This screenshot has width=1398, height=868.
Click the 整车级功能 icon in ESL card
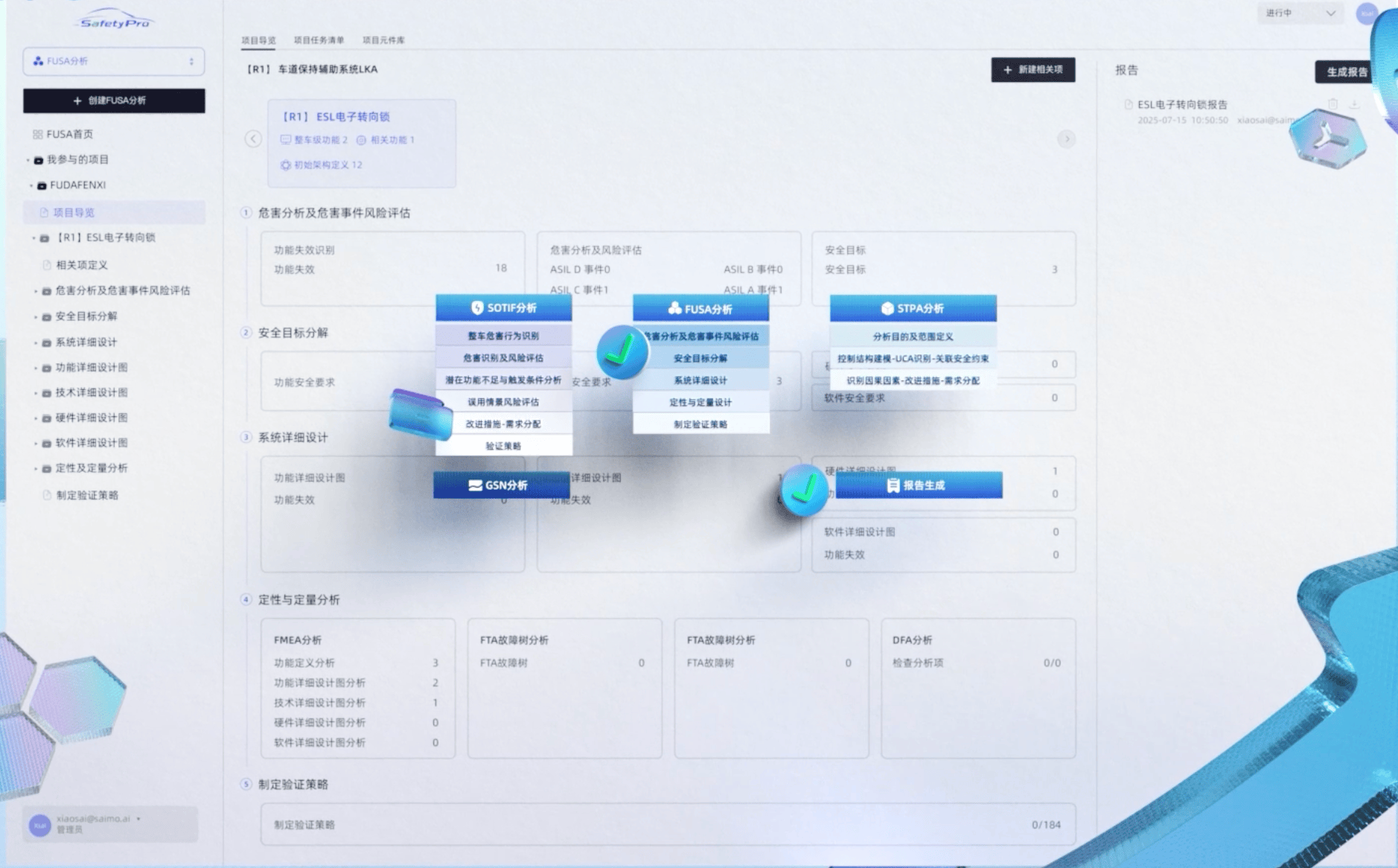285,140
